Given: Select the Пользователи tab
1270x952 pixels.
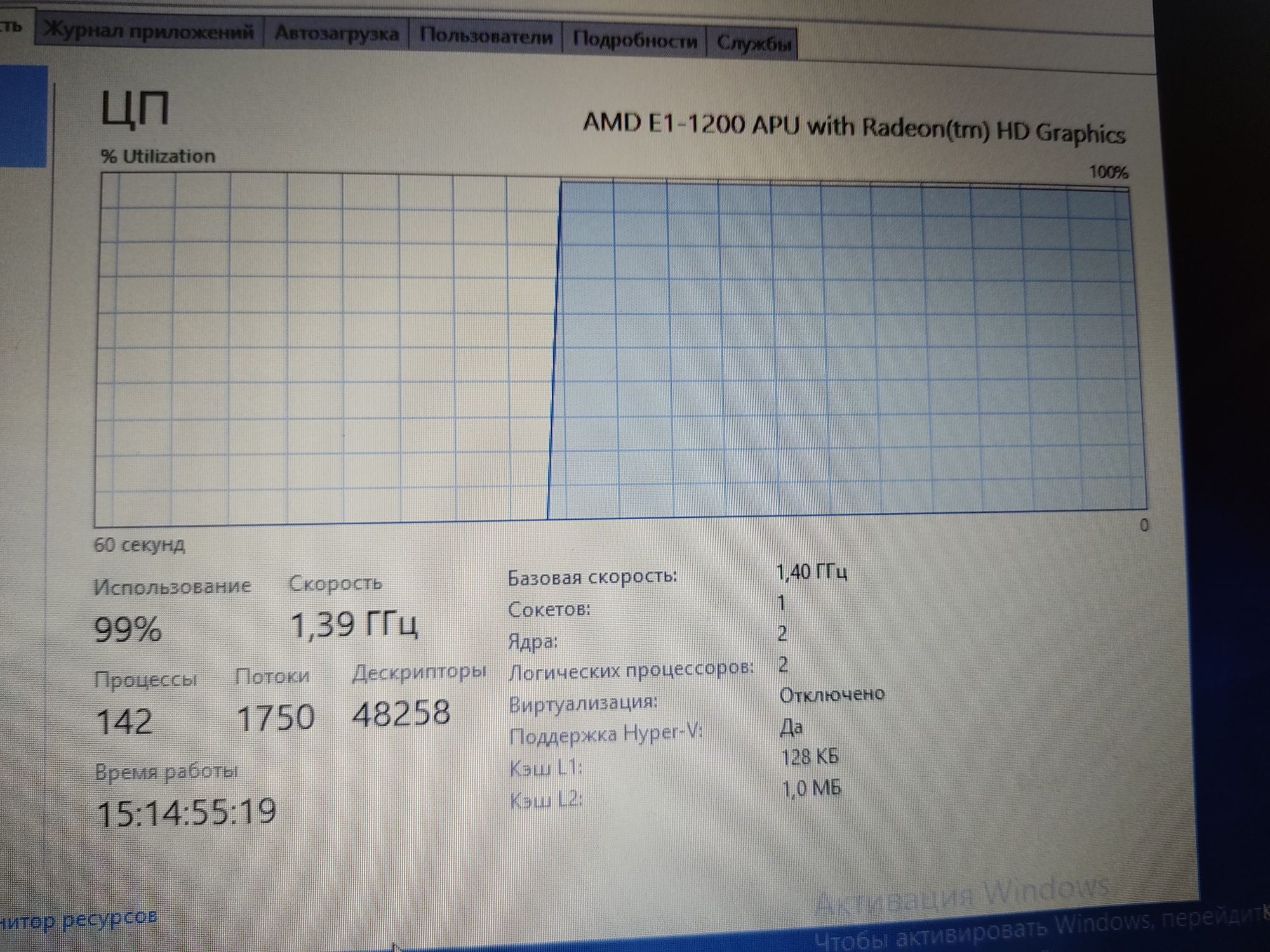Looking at the screenshot, I should (x=486, y=36).
